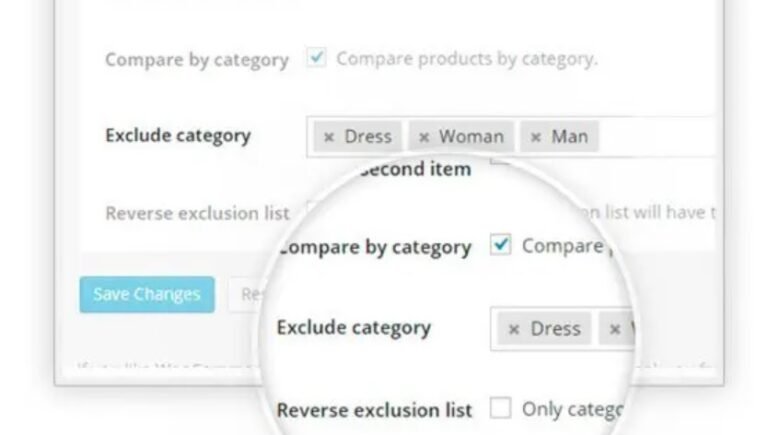Click the Save Changes button
Image resolution: width=768 pixels, height=435 pixels.
(147, 294)
